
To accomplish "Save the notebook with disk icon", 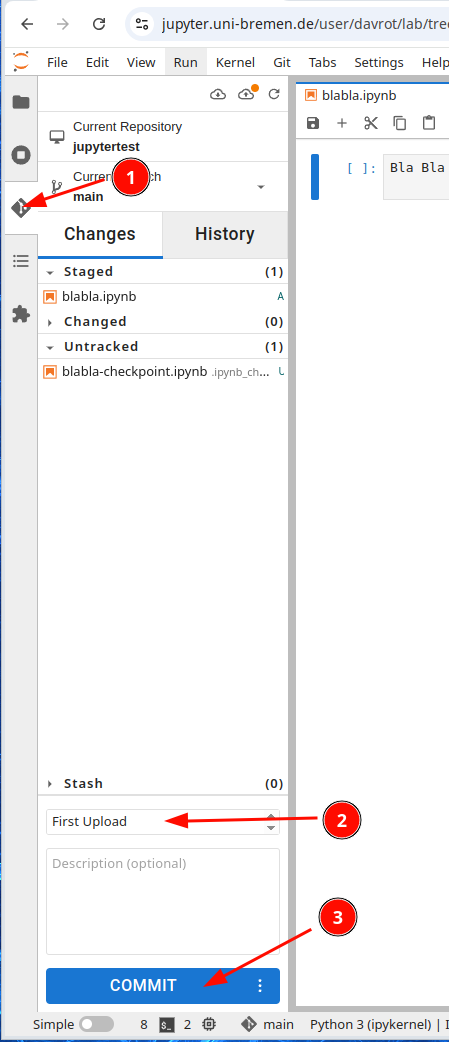I will 313,123.
